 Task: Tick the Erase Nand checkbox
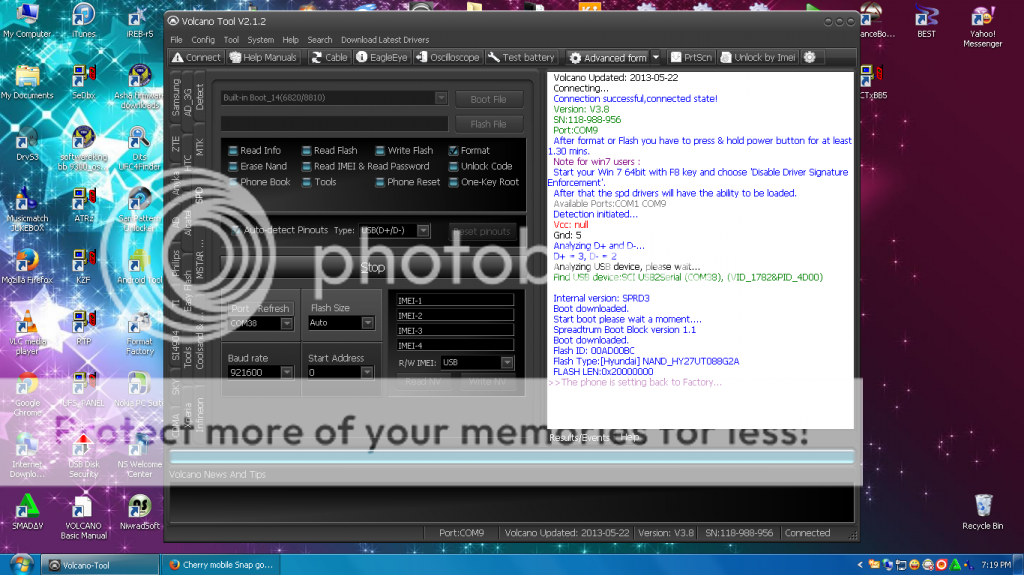233,166
